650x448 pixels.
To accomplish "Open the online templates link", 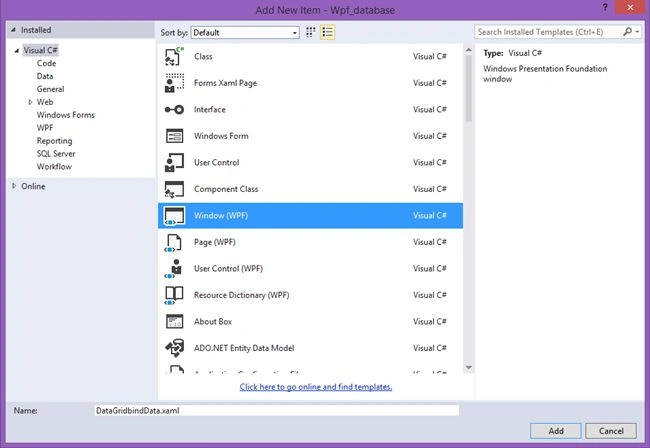I will pyautogui.click(x=316, y=387).
